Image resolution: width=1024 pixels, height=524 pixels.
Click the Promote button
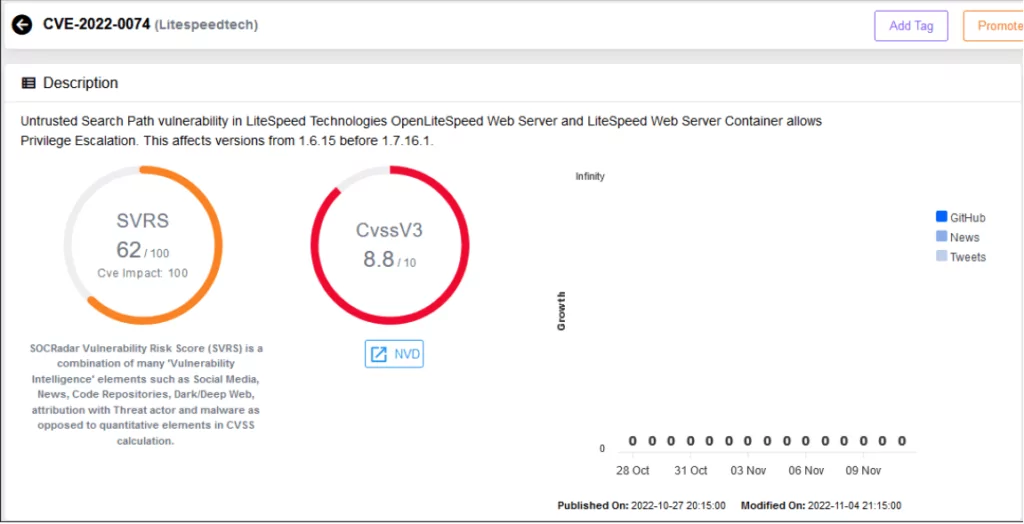(993, 26)
